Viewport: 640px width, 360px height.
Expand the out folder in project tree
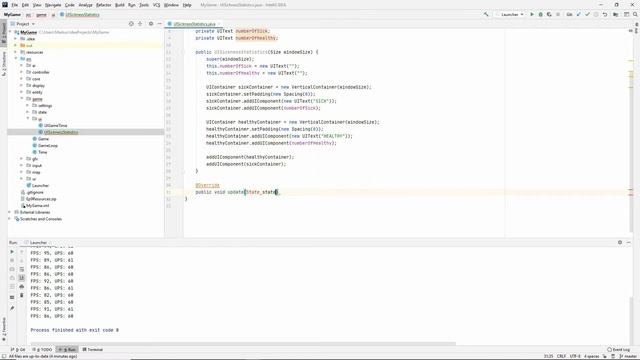[x=16, y=45]
